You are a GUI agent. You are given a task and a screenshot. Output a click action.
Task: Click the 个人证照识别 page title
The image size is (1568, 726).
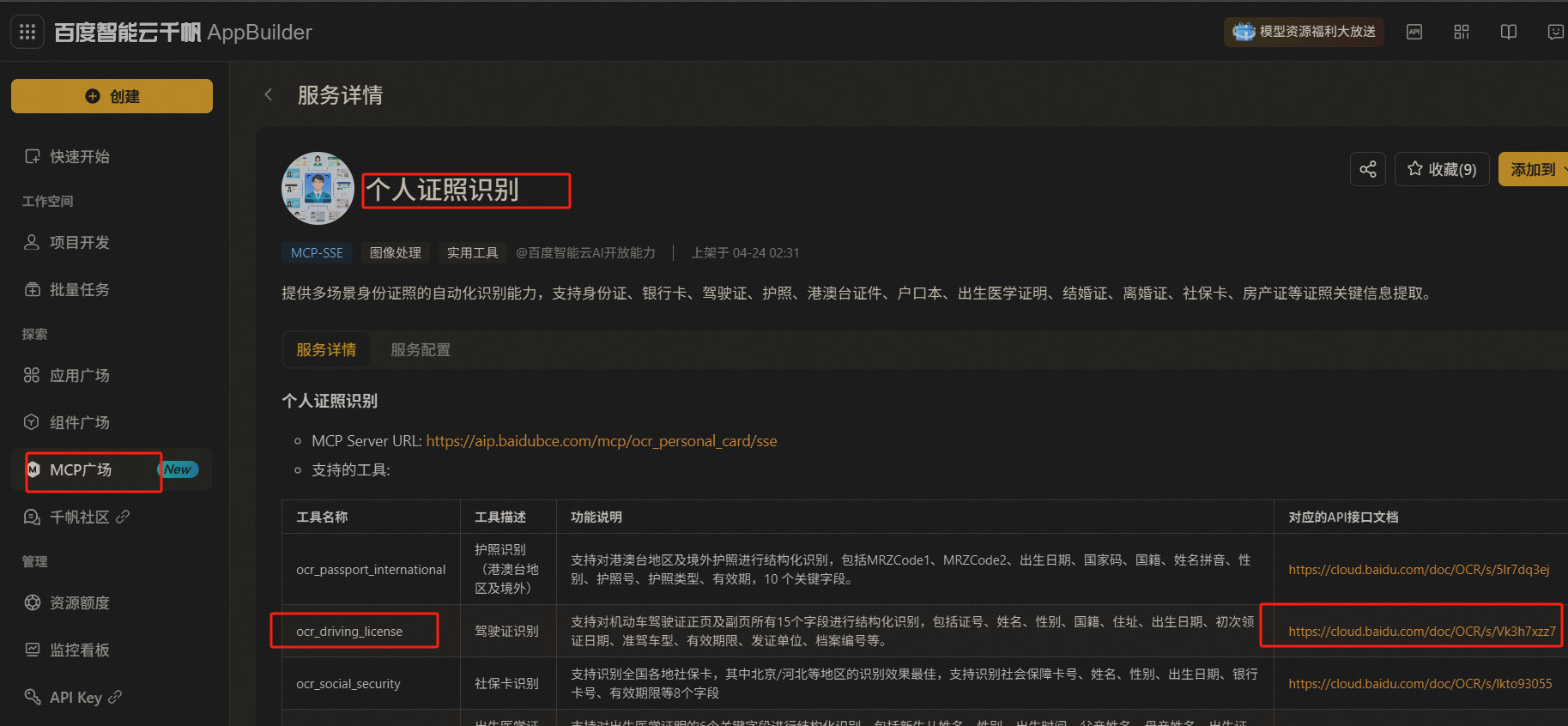click(443, 190)
